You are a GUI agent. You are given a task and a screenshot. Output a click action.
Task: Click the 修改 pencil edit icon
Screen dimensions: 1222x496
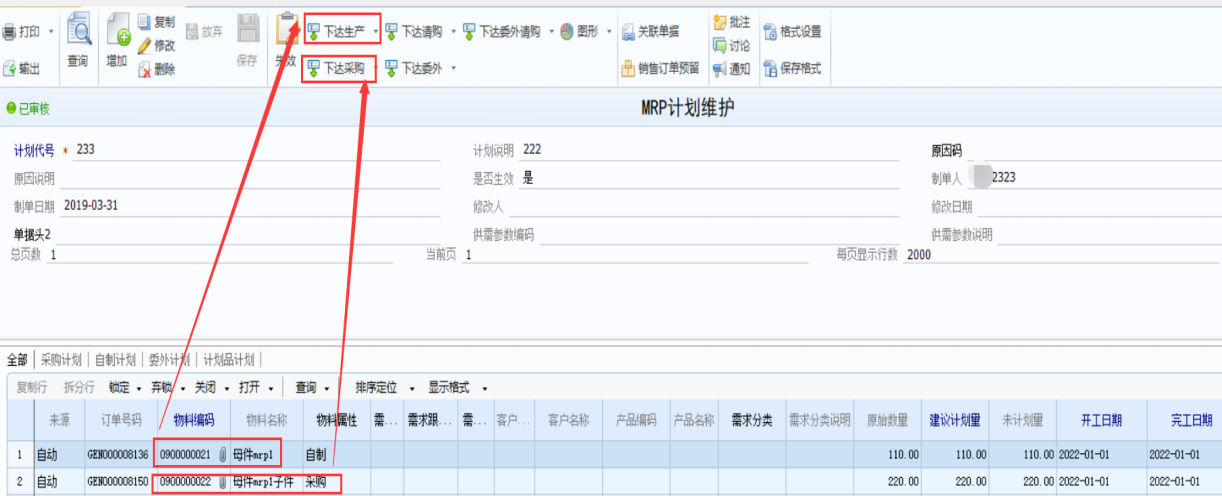[145, 45]
